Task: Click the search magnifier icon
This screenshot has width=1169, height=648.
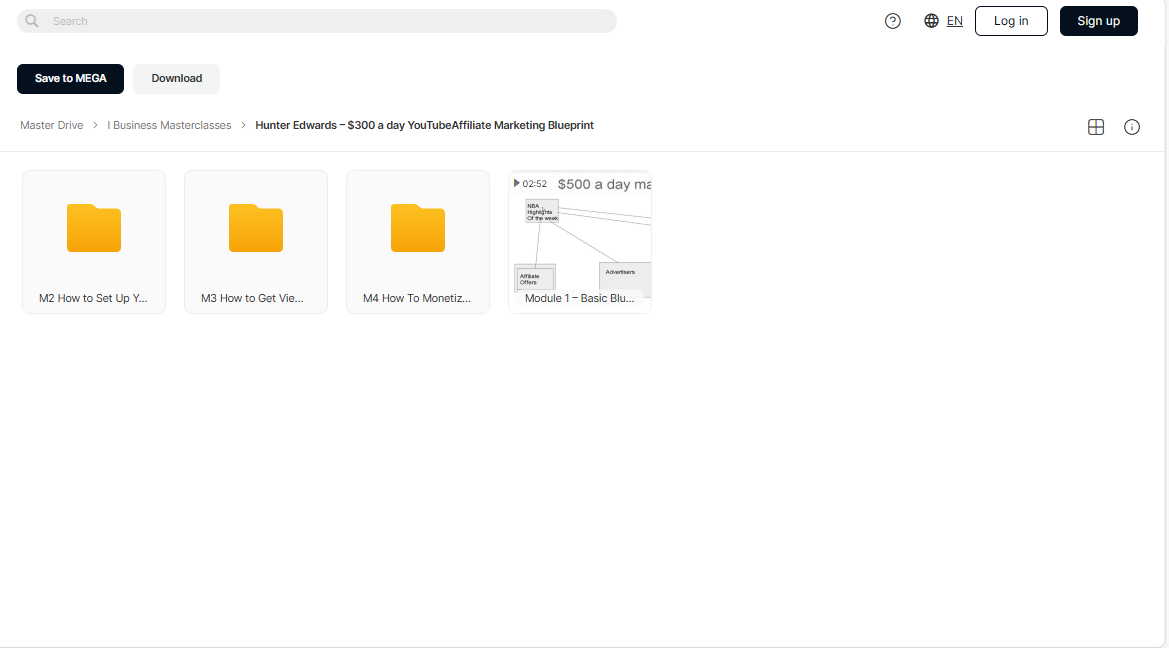Action: [x=31, y=21]
